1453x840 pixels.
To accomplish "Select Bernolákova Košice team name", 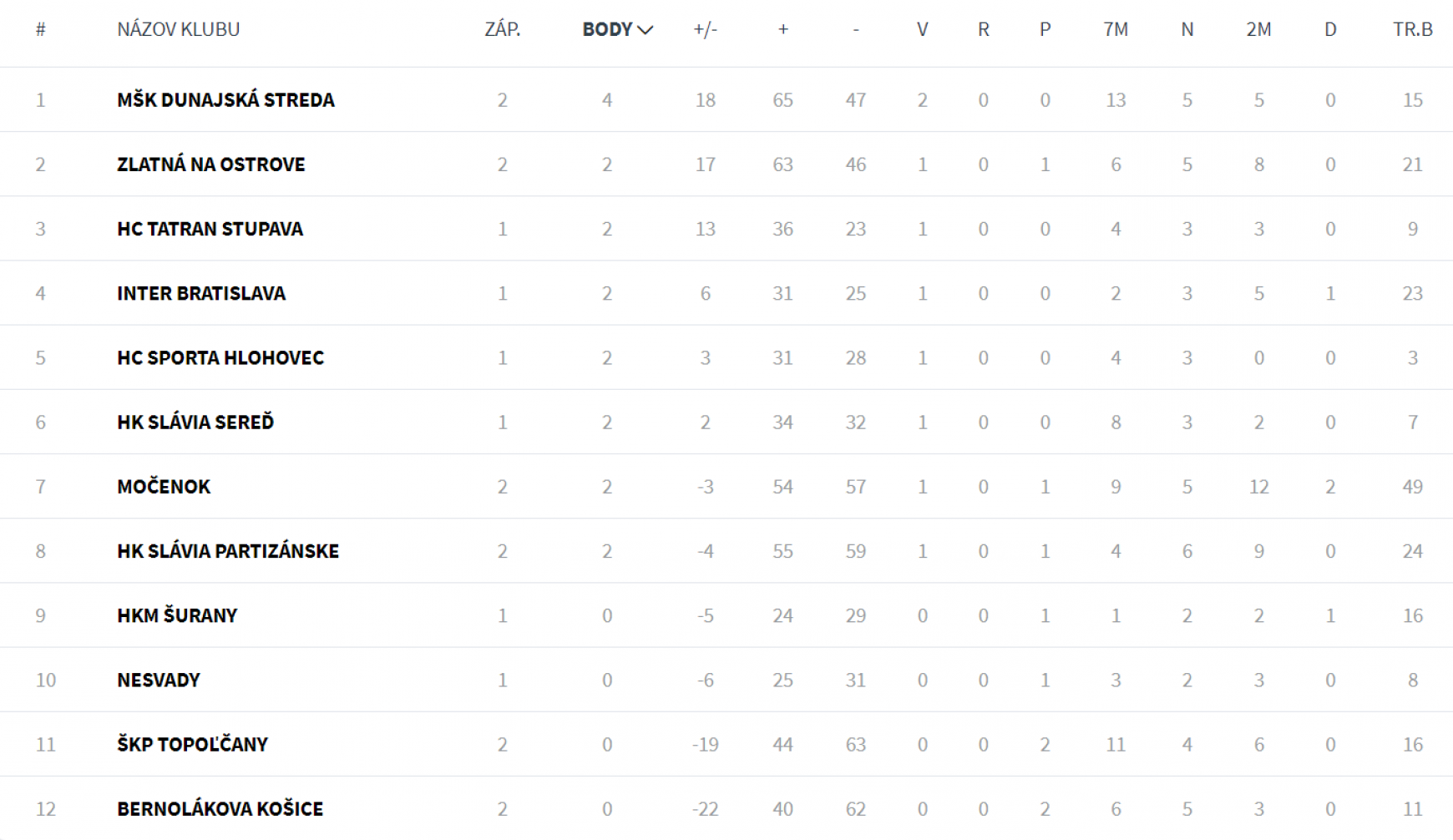I will point(220,808).
